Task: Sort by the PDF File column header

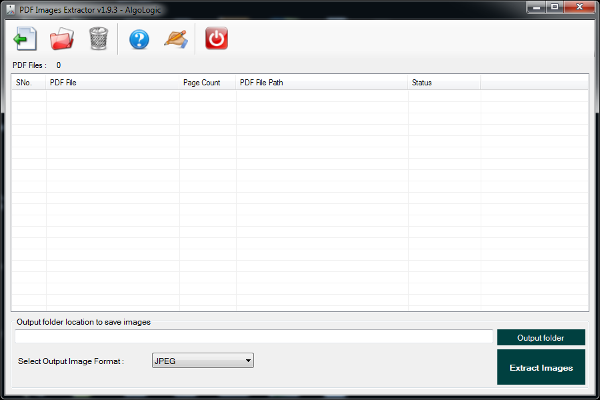Action: pos(112,82)
